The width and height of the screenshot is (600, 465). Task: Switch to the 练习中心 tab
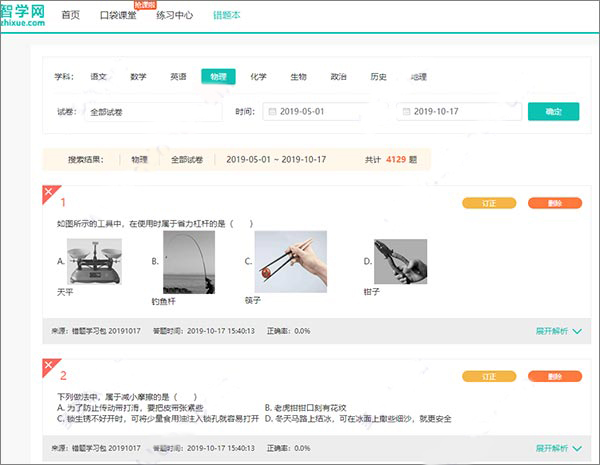tap(174, 16)
